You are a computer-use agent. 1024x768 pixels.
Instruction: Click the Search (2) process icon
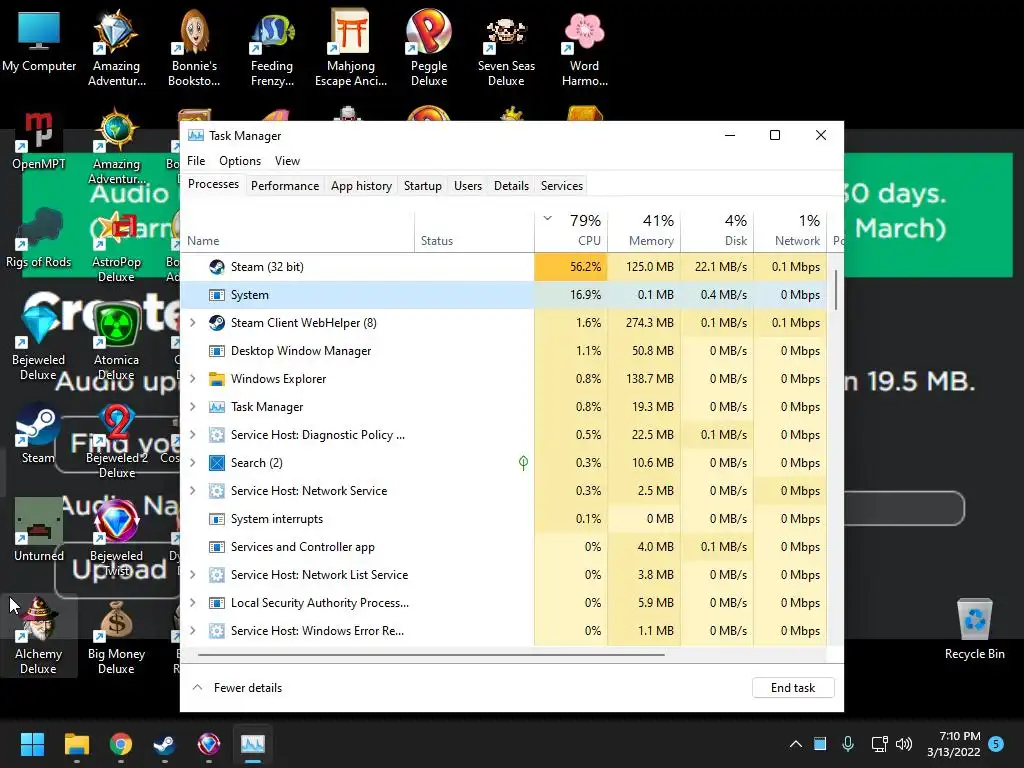point(217,463)
